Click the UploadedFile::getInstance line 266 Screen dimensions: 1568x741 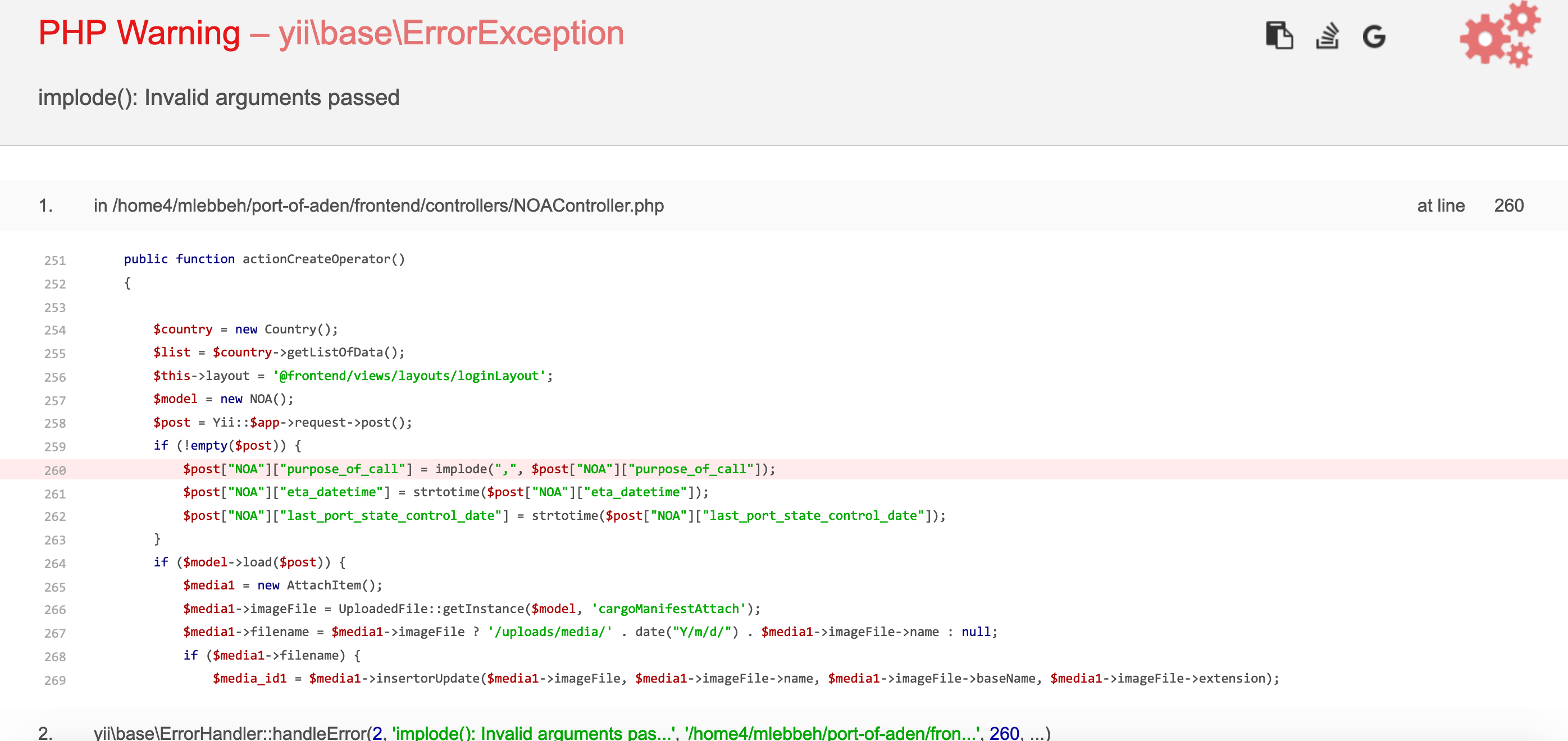[472, 609]
